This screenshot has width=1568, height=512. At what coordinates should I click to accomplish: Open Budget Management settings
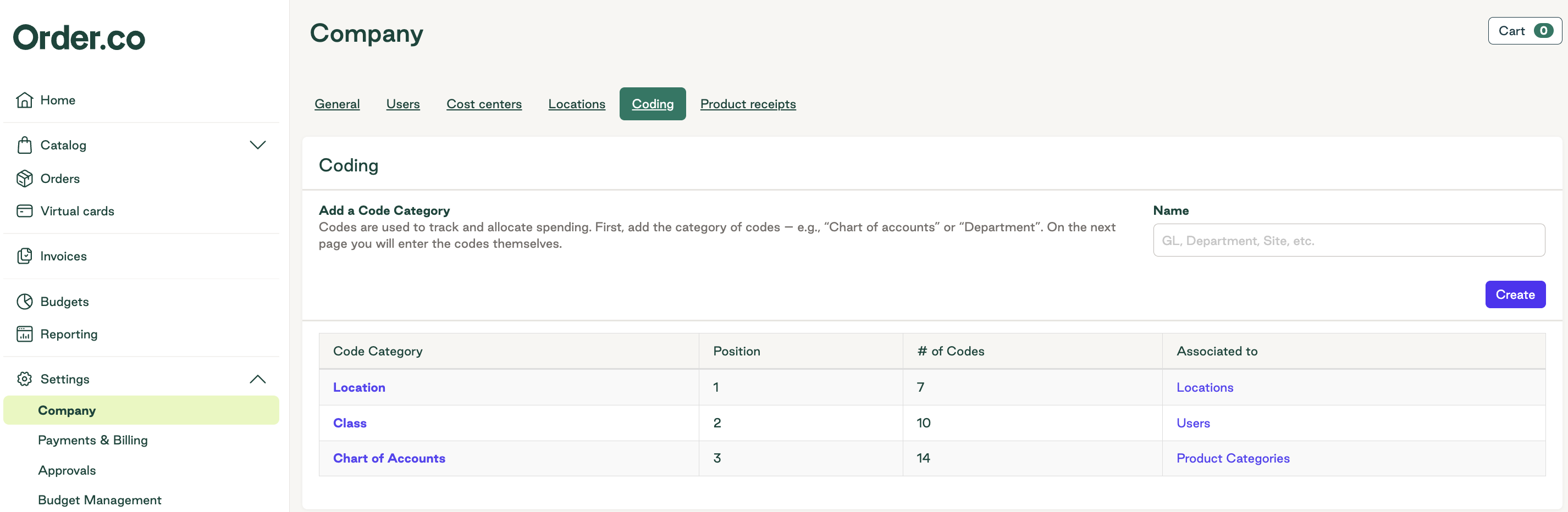click(x=100, y=500)
